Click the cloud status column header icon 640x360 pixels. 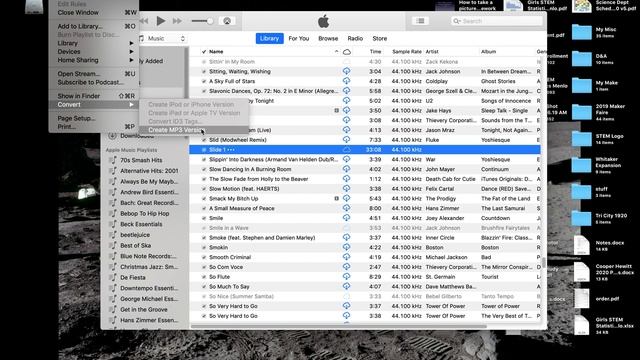(347, 52)
